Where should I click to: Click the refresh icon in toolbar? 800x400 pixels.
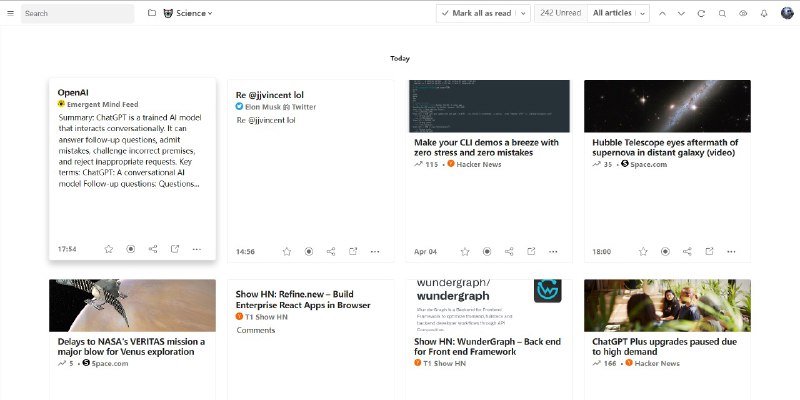(x=701, y=14)
